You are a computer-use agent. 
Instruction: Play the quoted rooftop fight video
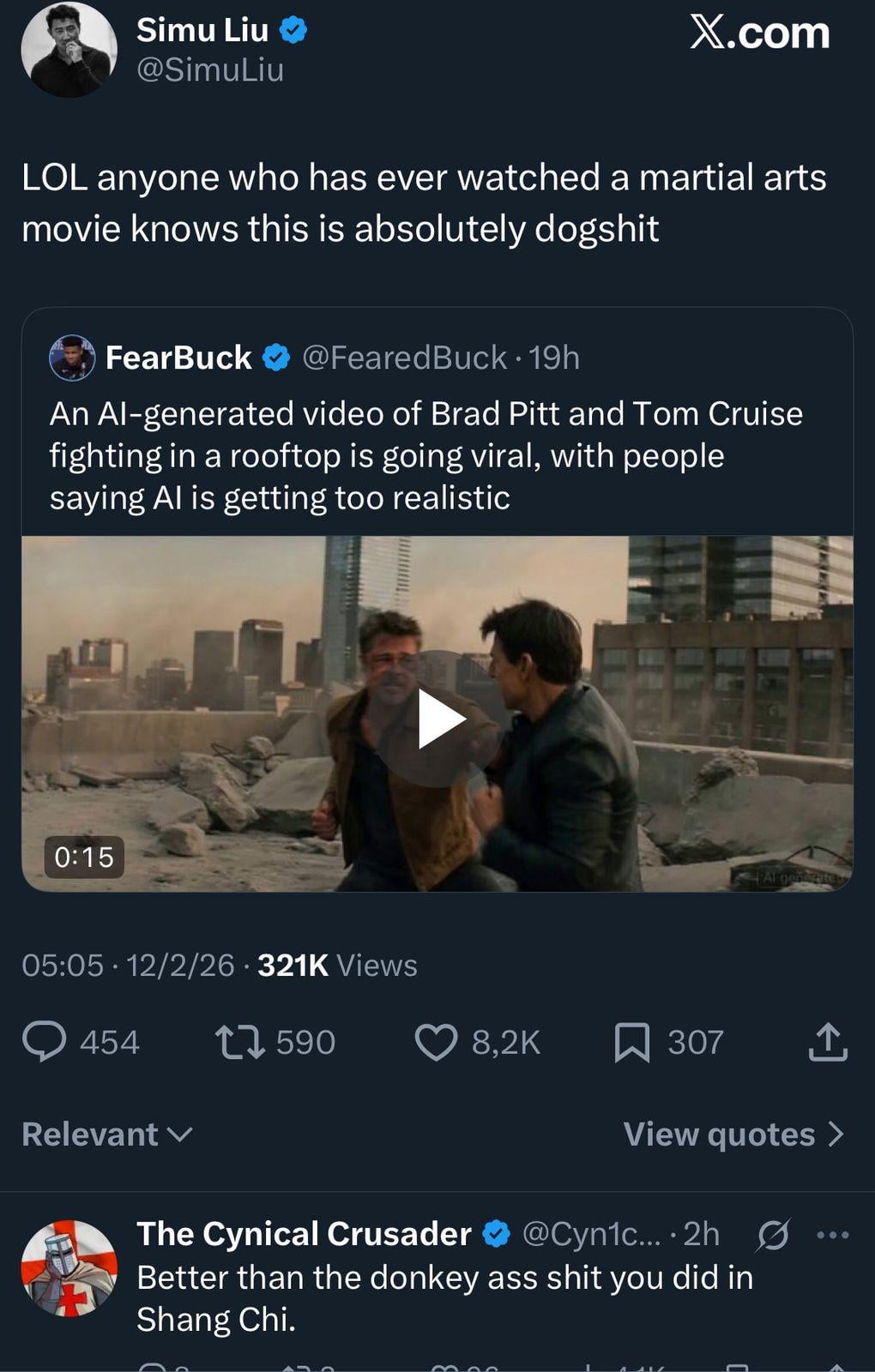coord(437,719)
